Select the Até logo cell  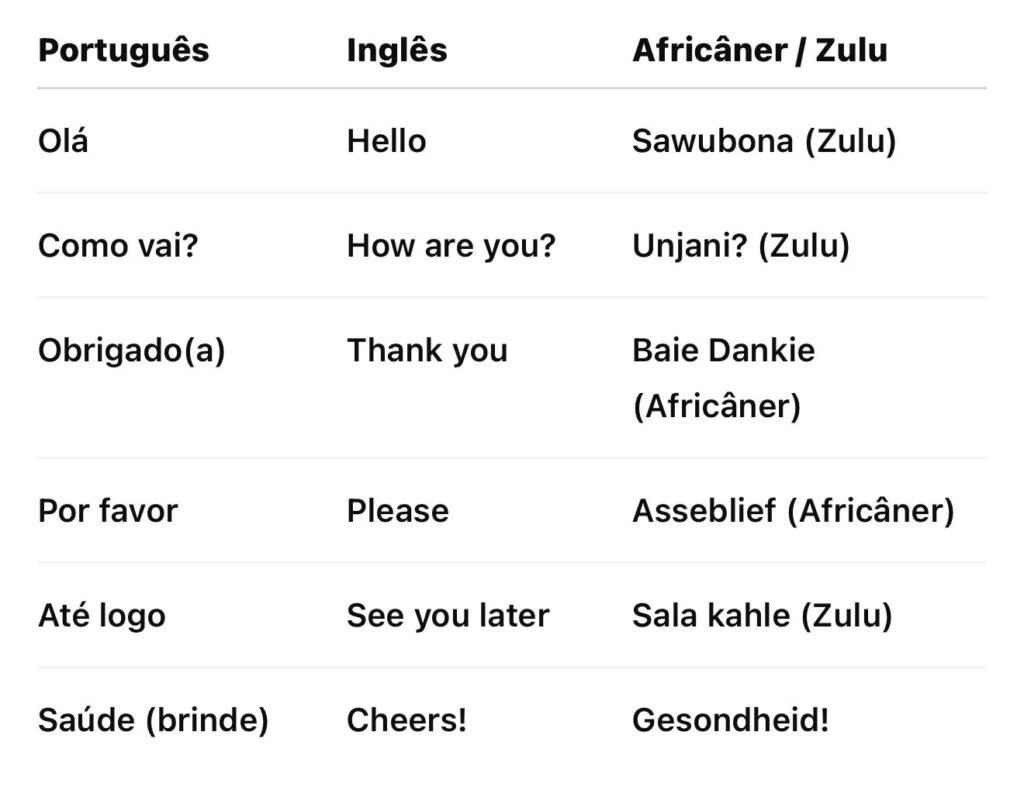tap(101, 615)
